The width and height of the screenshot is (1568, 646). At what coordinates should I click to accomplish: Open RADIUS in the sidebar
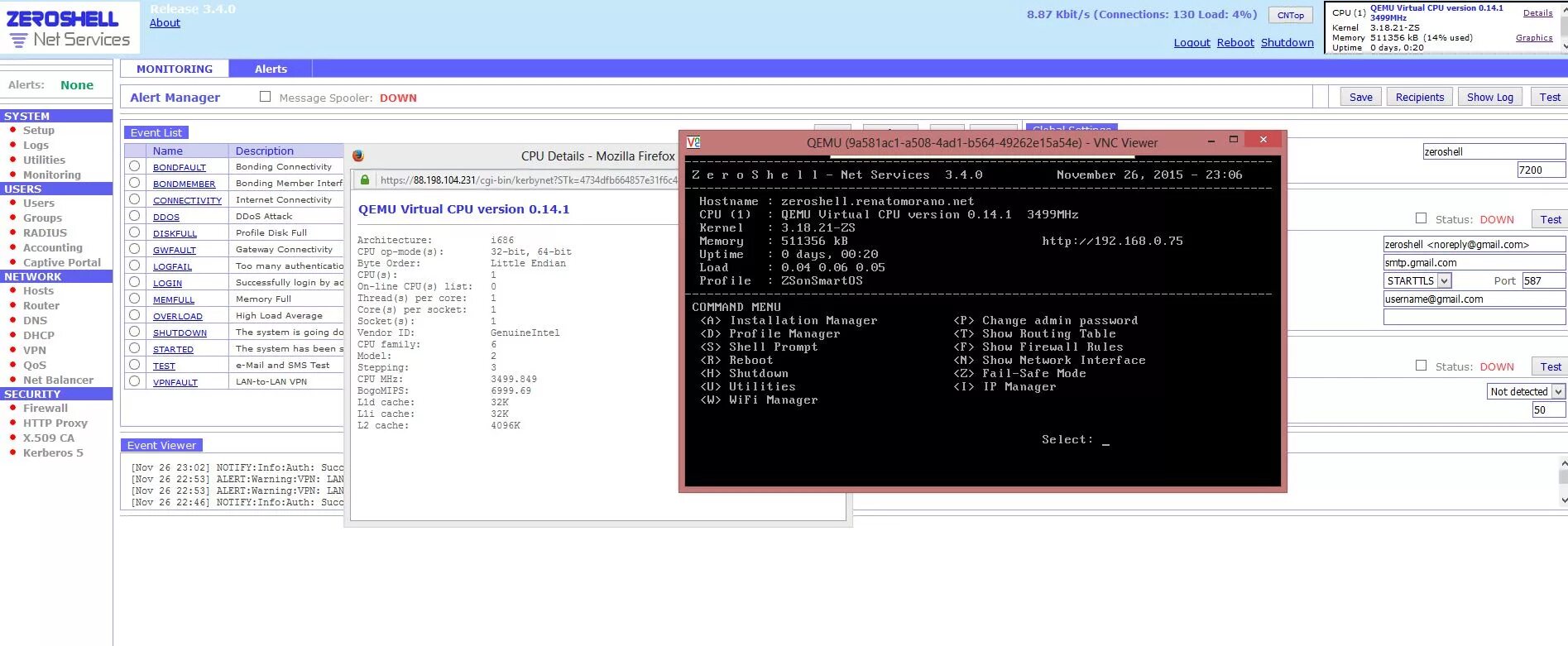coord(45,232)
